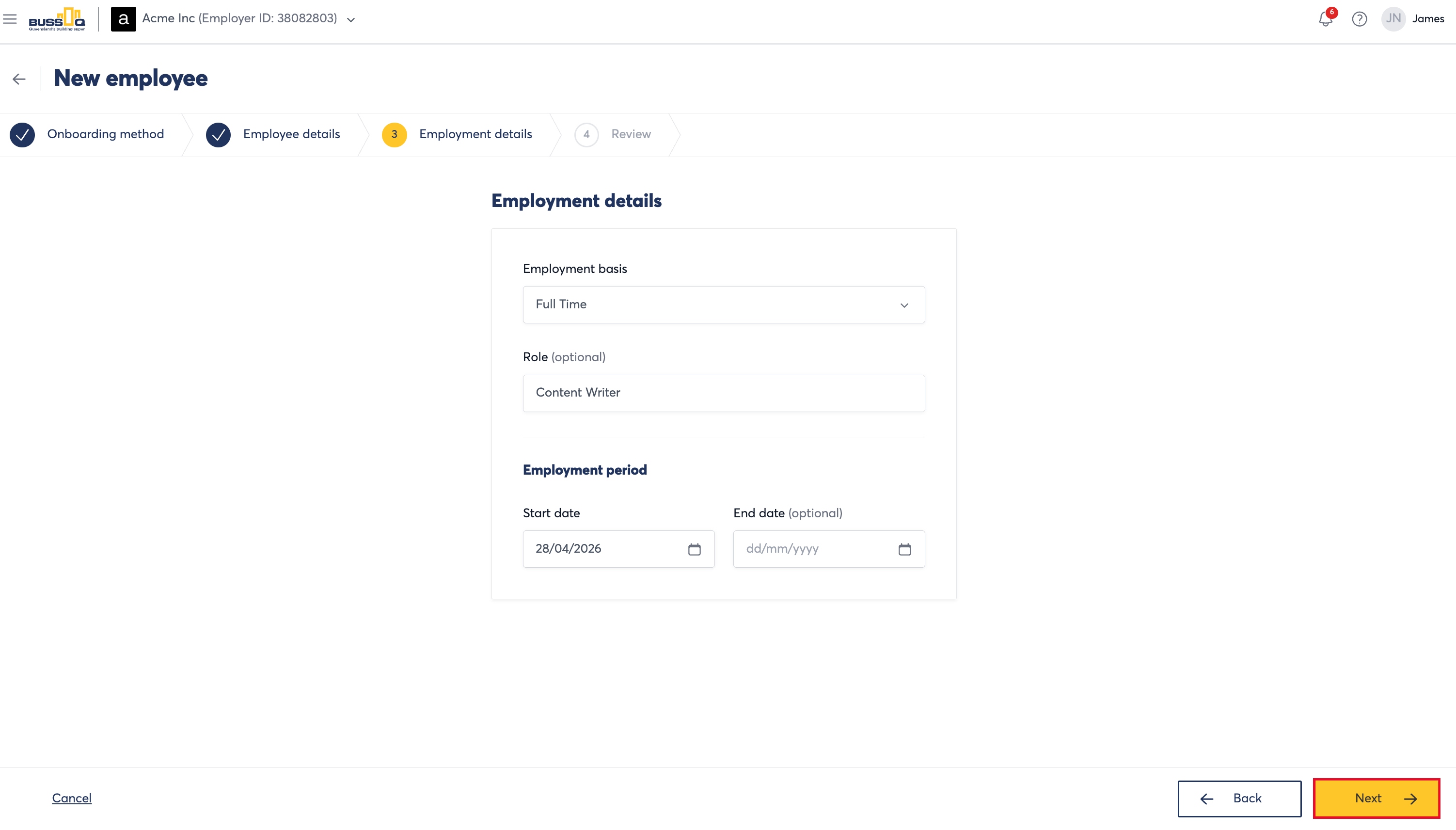1456x830 pixels.
Task: Click the End date input field
Action: [829, 548]
